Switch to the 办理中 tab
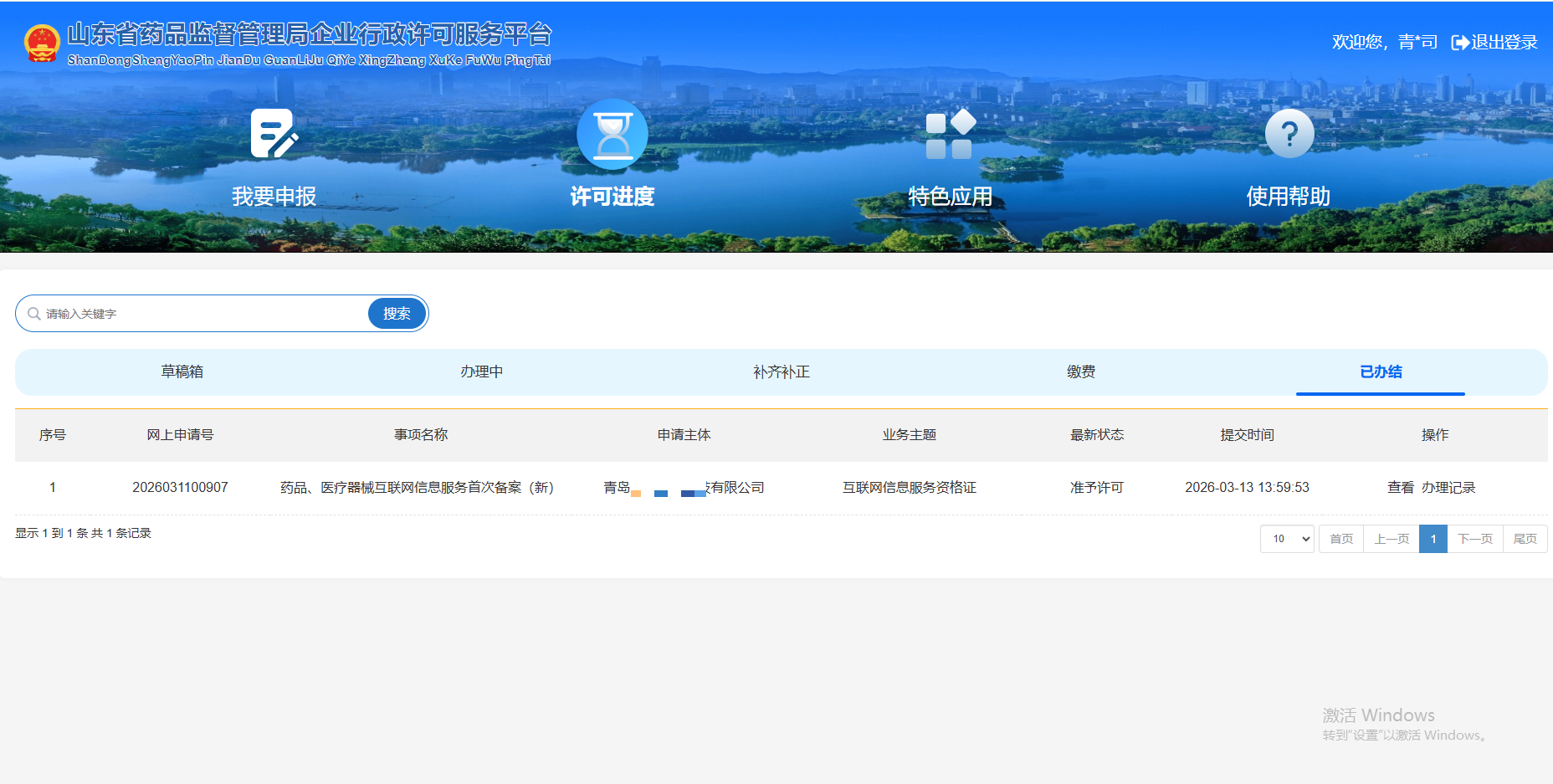 (481, 372)
